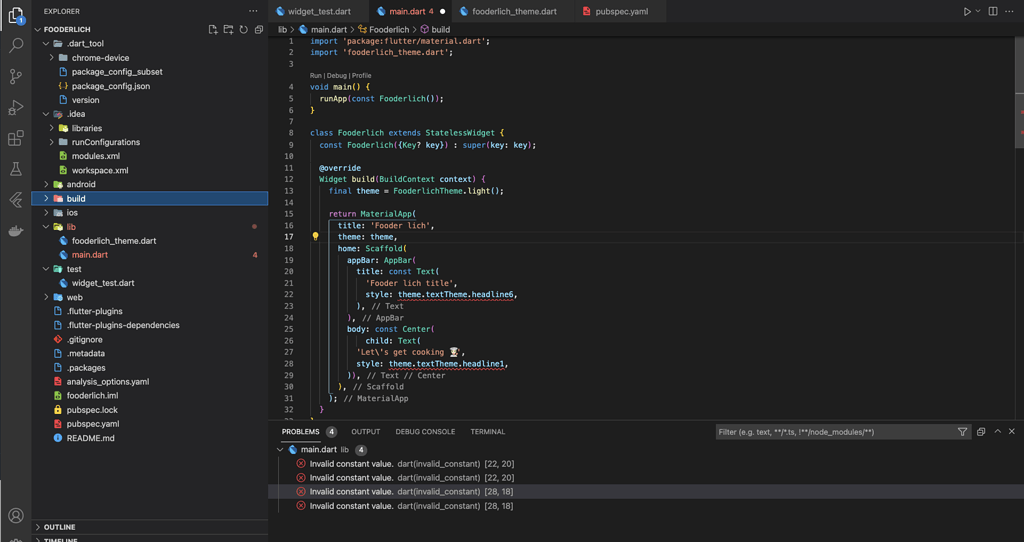Click the problems filter text field
Image resolution: width=1024 pixels, height=542 pixels.
[x=835, y=432]
